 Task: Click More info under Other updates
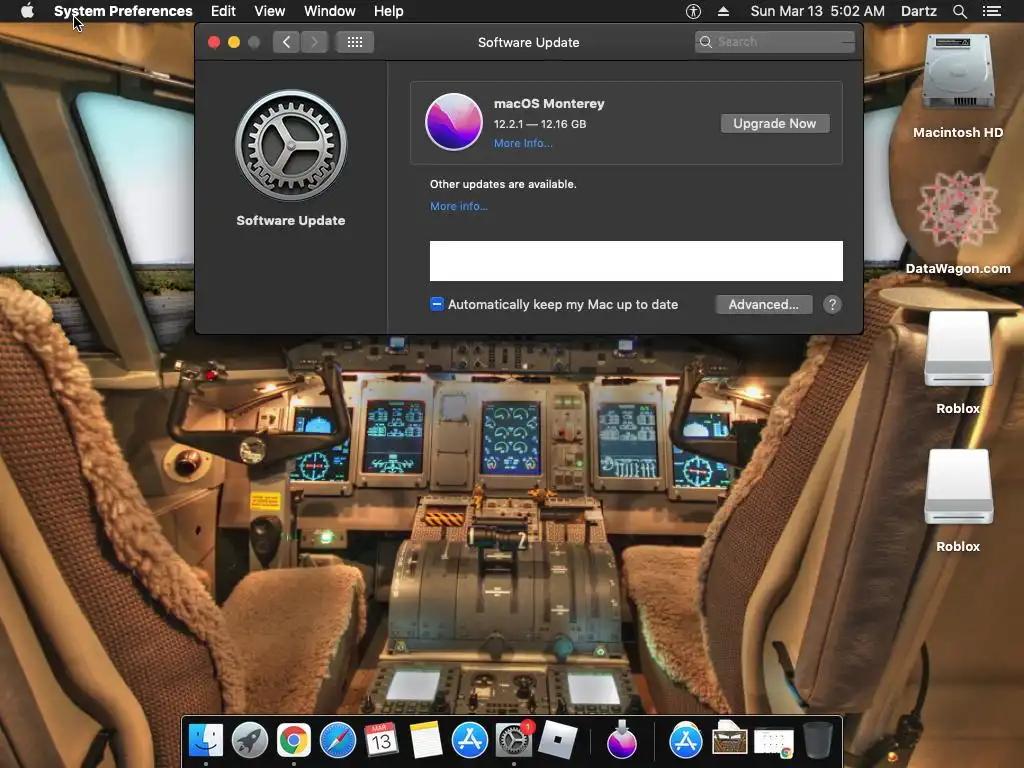point(458,206)
